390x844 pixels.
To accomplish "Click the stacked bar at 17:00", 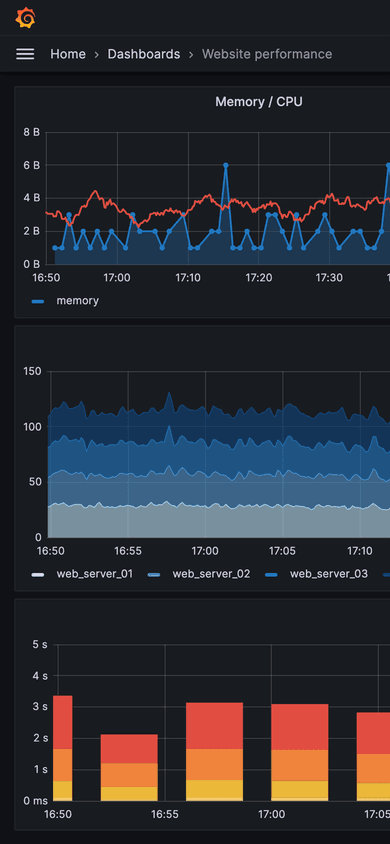I will point(300,752).
